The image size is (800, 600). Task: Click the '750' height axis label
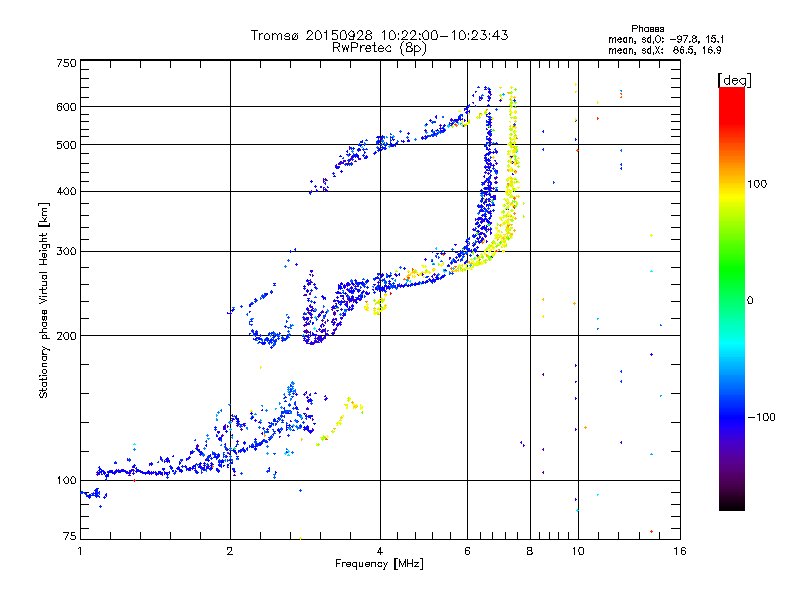pyautogui.click(x=66, y=63)
